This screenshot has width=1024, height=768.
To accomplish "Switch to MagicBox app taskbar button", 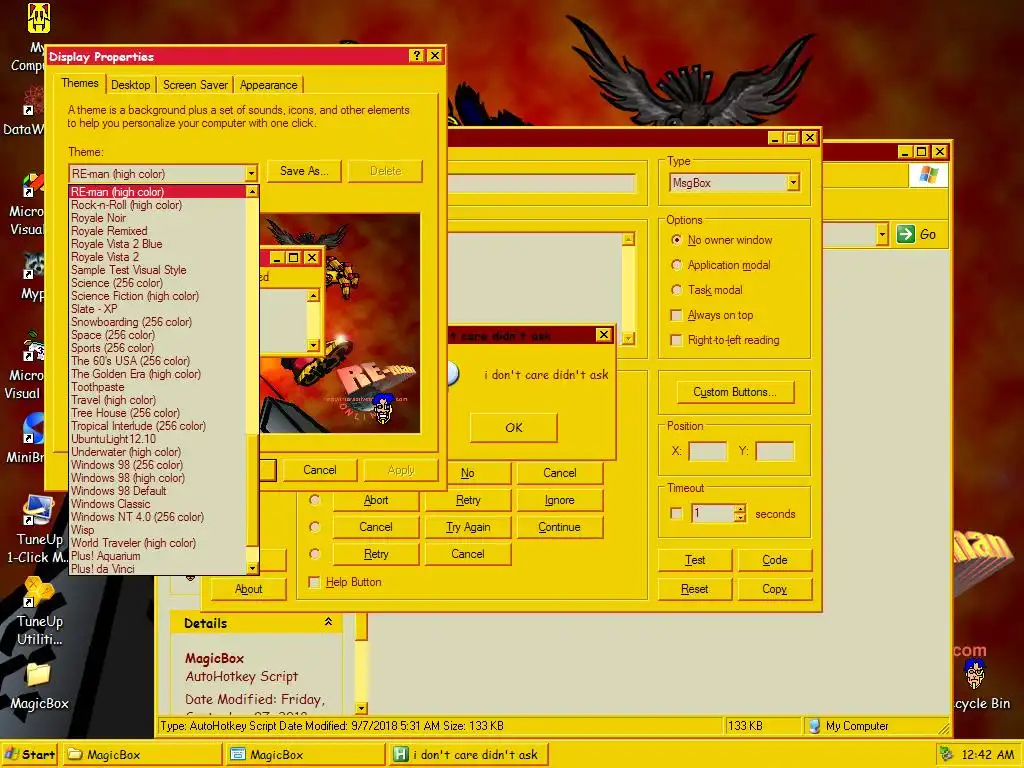I will [305, 755].
